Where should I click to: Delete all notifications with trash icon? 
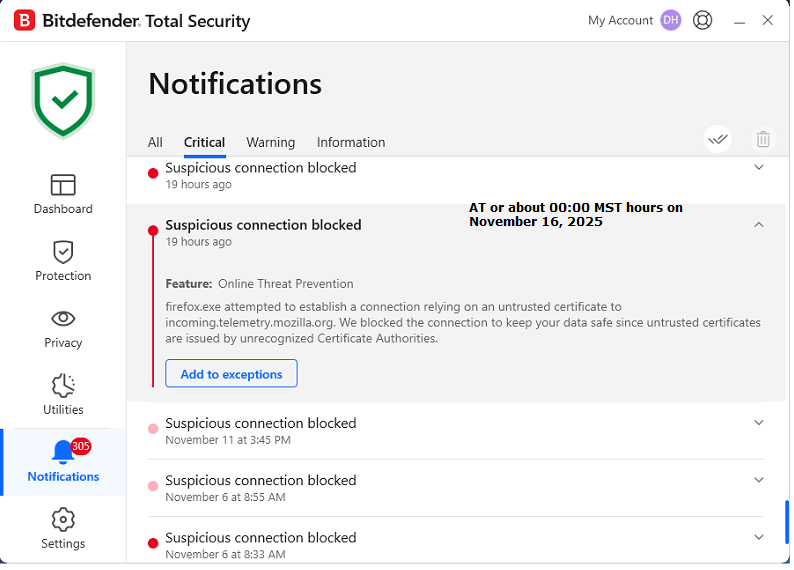[x=763, y=140]
